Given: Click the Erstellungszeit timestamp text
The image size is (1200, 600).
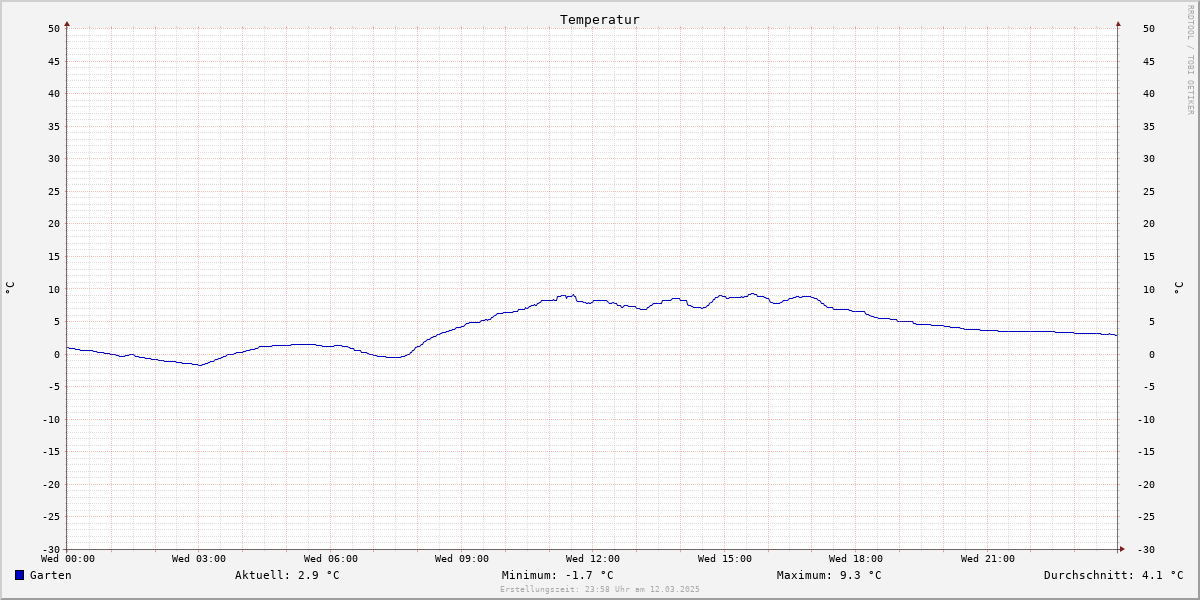Looking at the screenshot, I should tap(600, 589).
